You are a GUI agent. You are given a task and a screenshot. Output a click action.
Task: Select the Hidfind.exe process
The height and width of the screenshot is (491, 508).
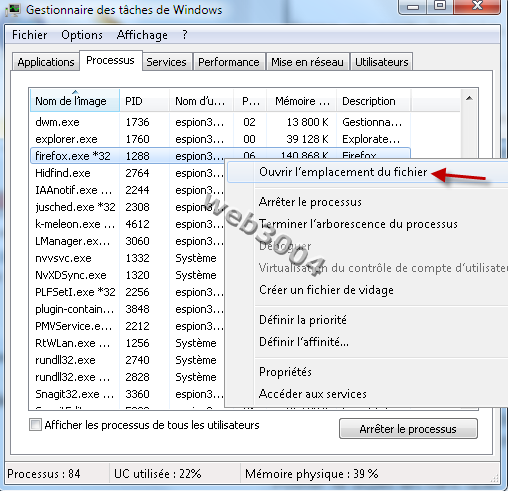(x=128, y=173)
